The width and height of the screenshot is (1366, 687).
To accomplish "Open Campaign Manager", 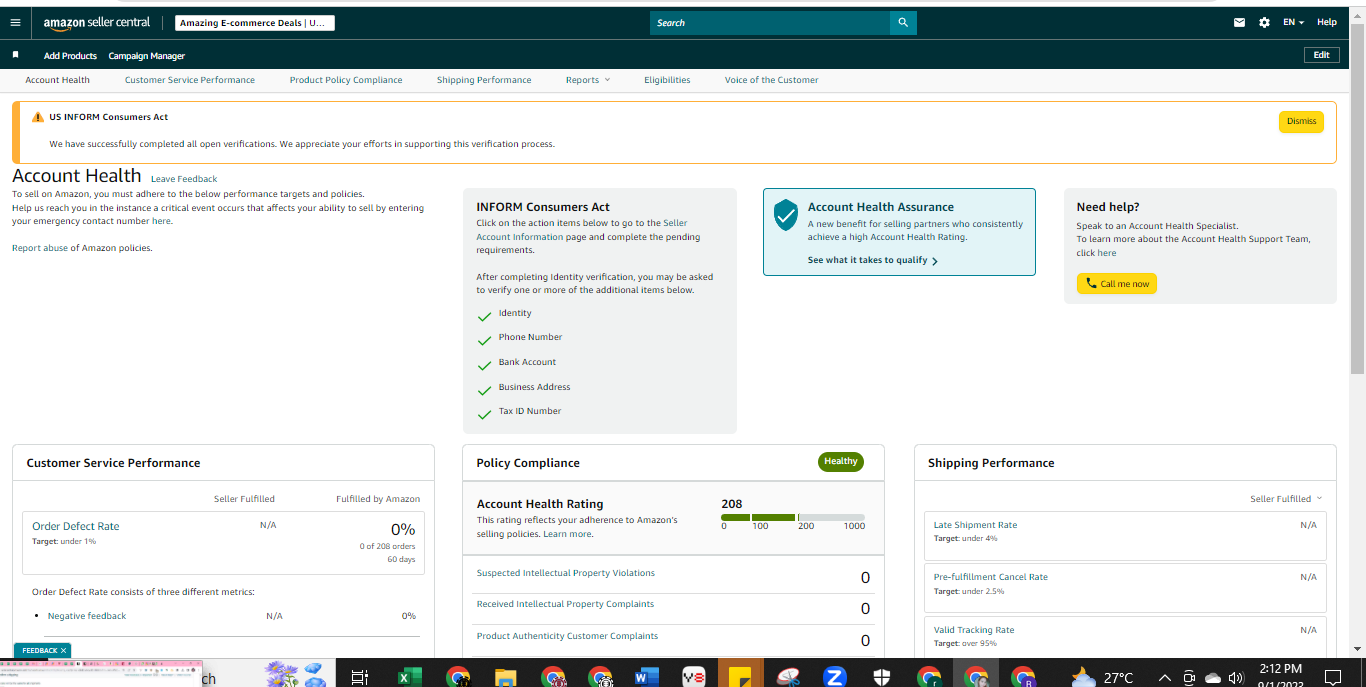I will coord(147,56).
